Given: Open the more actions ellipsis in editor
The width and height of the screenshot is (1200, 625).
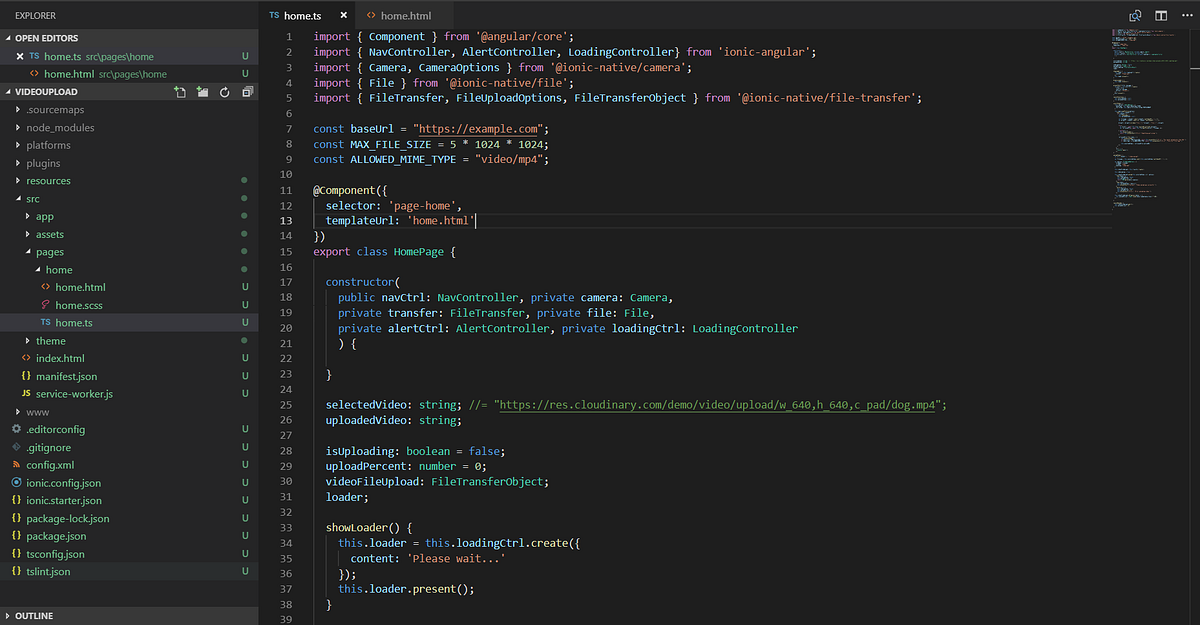Looking at the screenshot, I should (1186, 16).
